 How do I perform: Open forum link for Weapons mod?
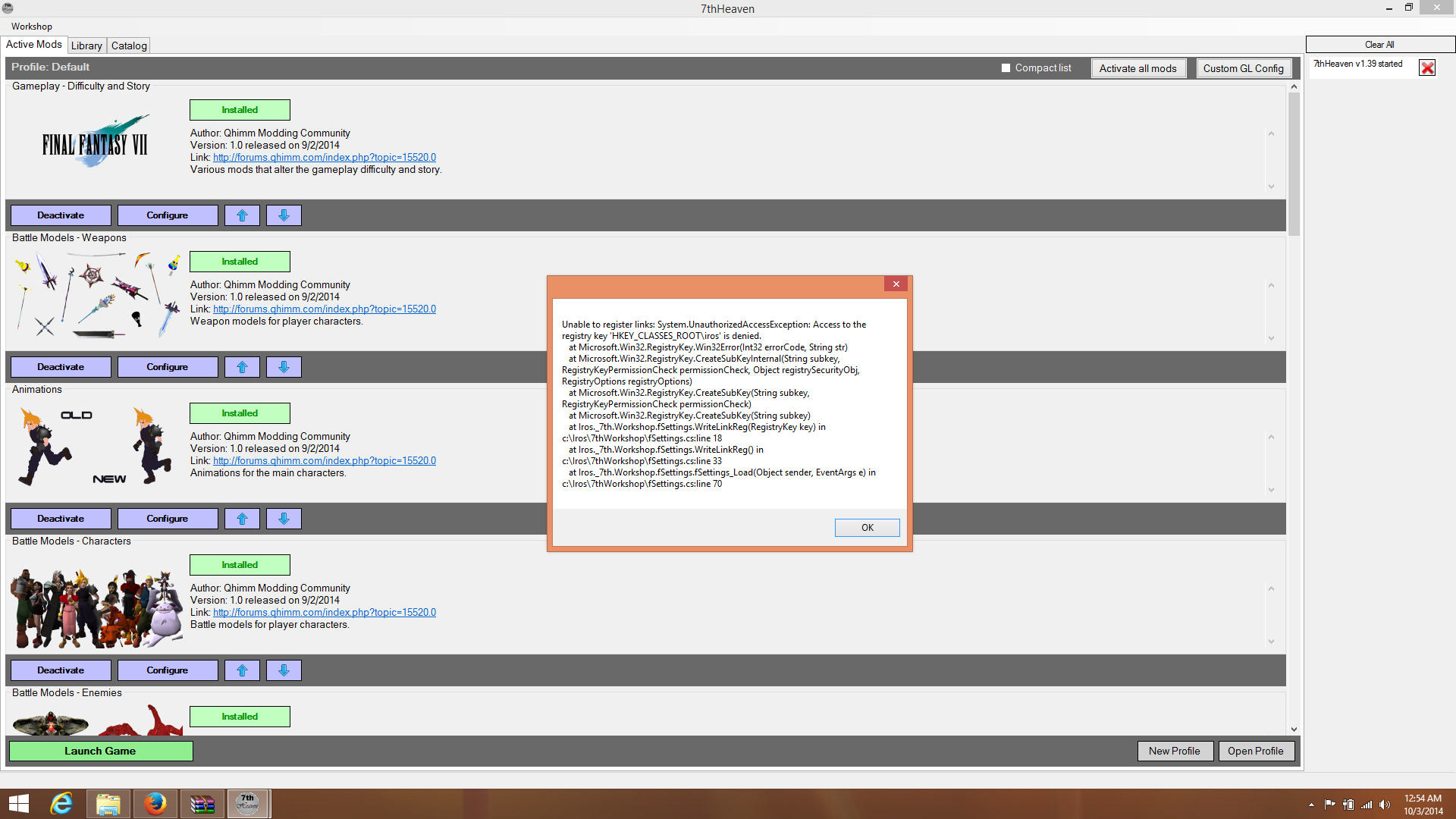[x=325, y=309]
